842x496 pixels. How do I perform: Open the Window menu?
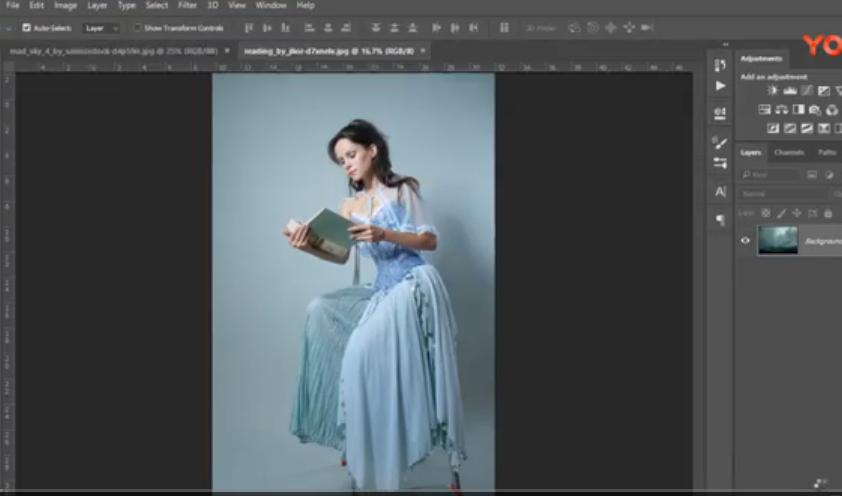coord(271,5)
